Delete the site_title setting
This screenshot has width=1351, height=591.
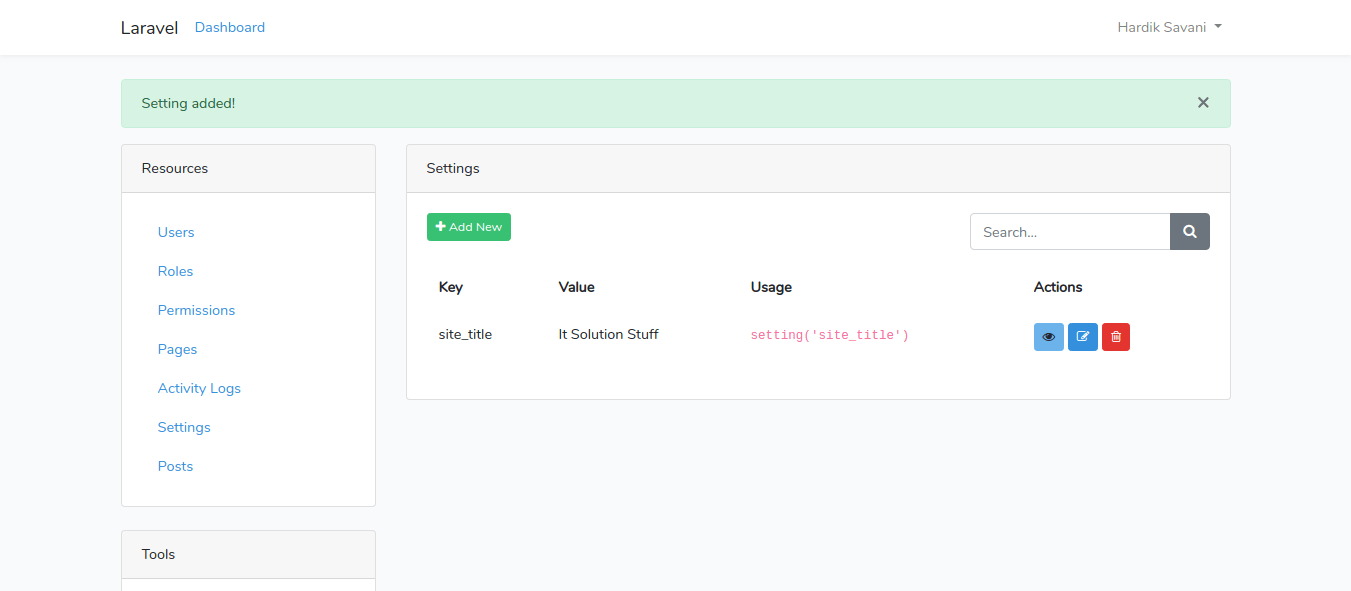(x=1116, y=337)
